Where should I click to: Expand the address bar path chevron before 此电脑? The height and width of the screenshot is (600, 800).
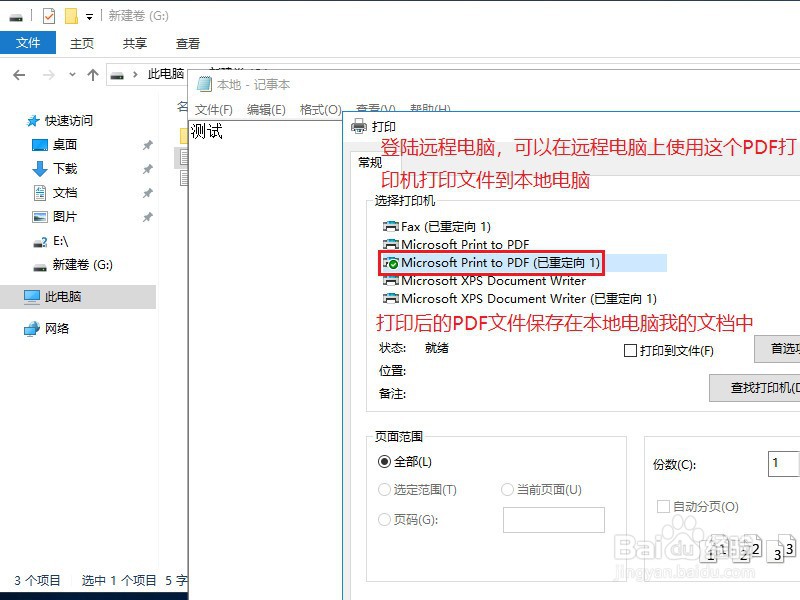click(x=135, y=74)
